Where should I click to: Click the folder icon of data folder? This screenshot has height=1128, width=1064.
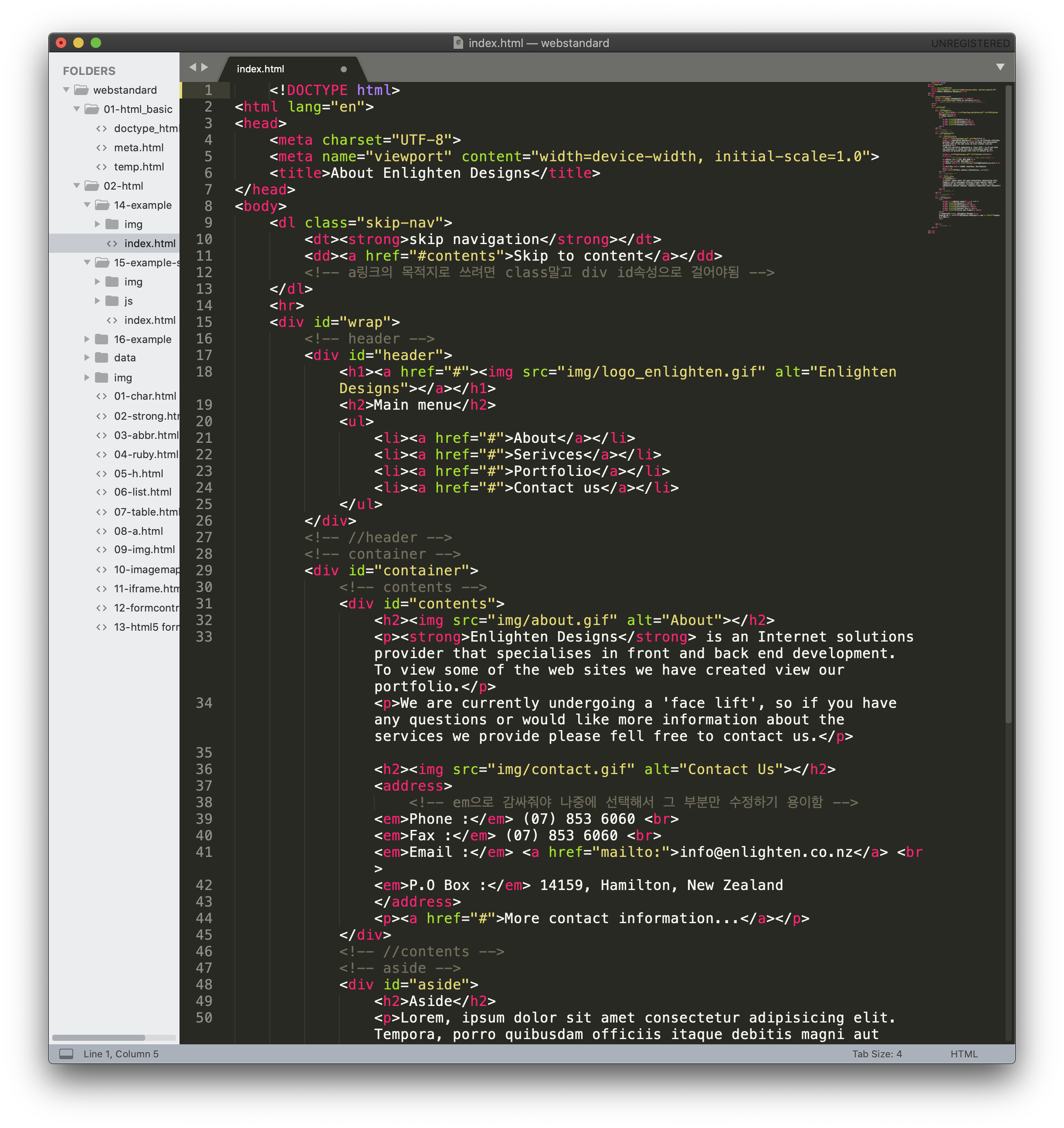(102, 357)
